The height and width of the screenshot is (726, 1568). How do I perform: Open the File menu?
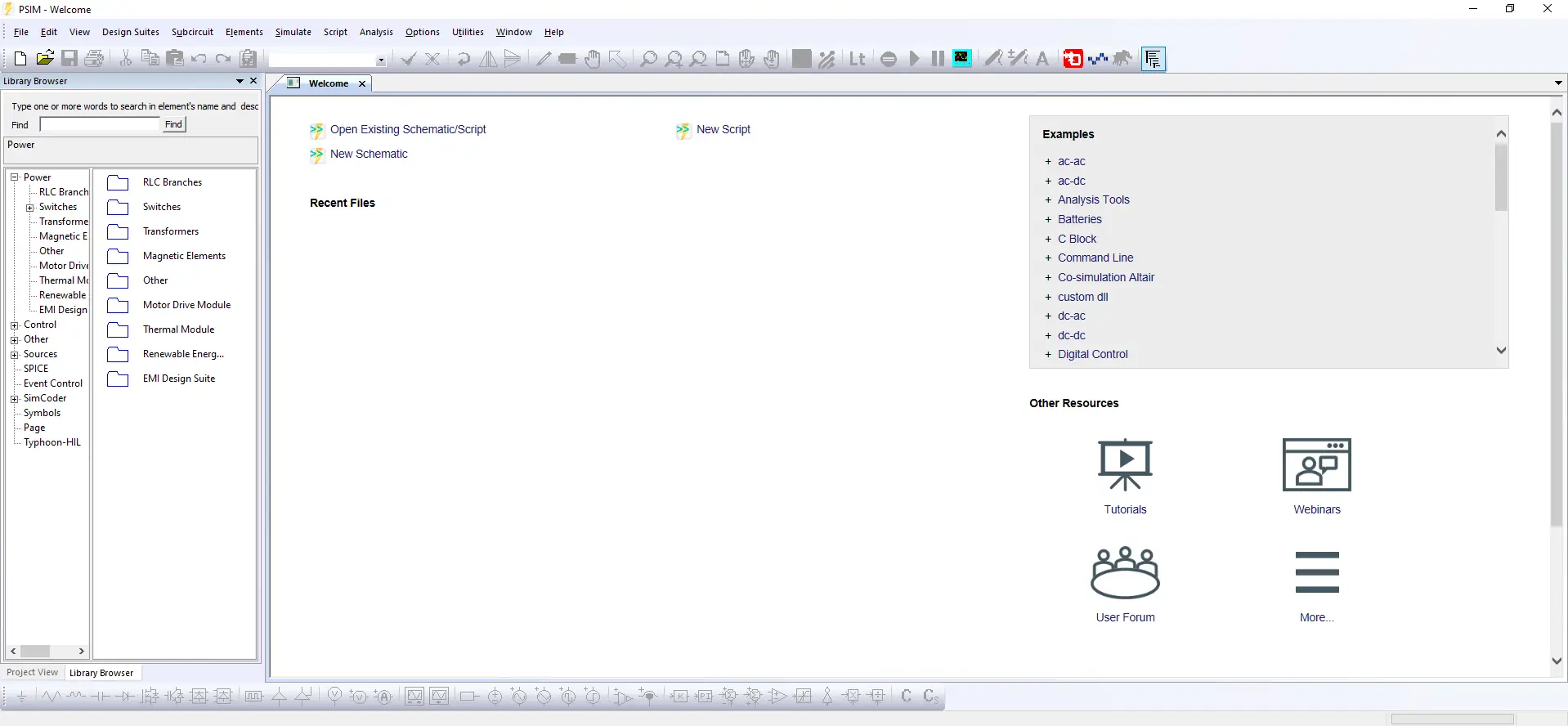coord(21,32)
